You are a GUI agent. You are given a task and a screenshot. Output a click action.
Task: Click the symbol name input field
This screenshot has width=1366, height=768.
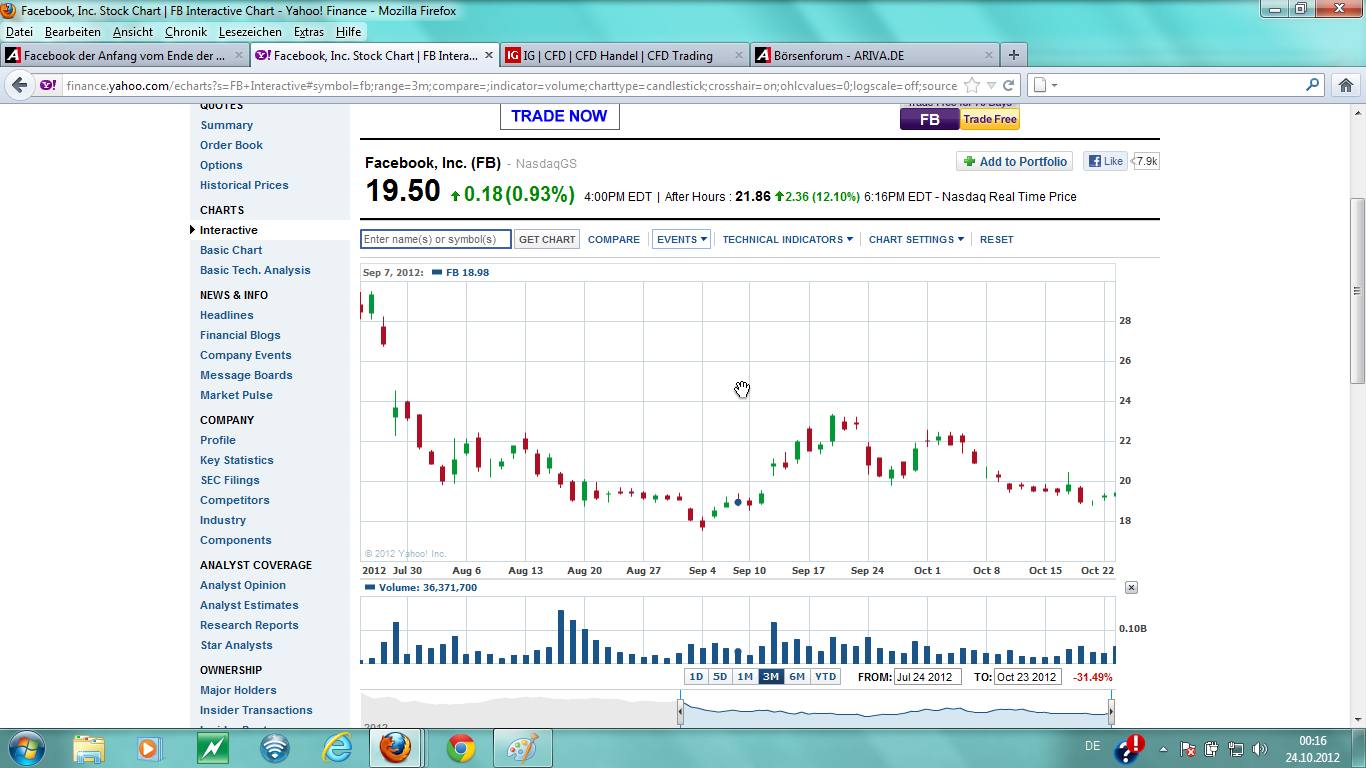click(436, 239)
